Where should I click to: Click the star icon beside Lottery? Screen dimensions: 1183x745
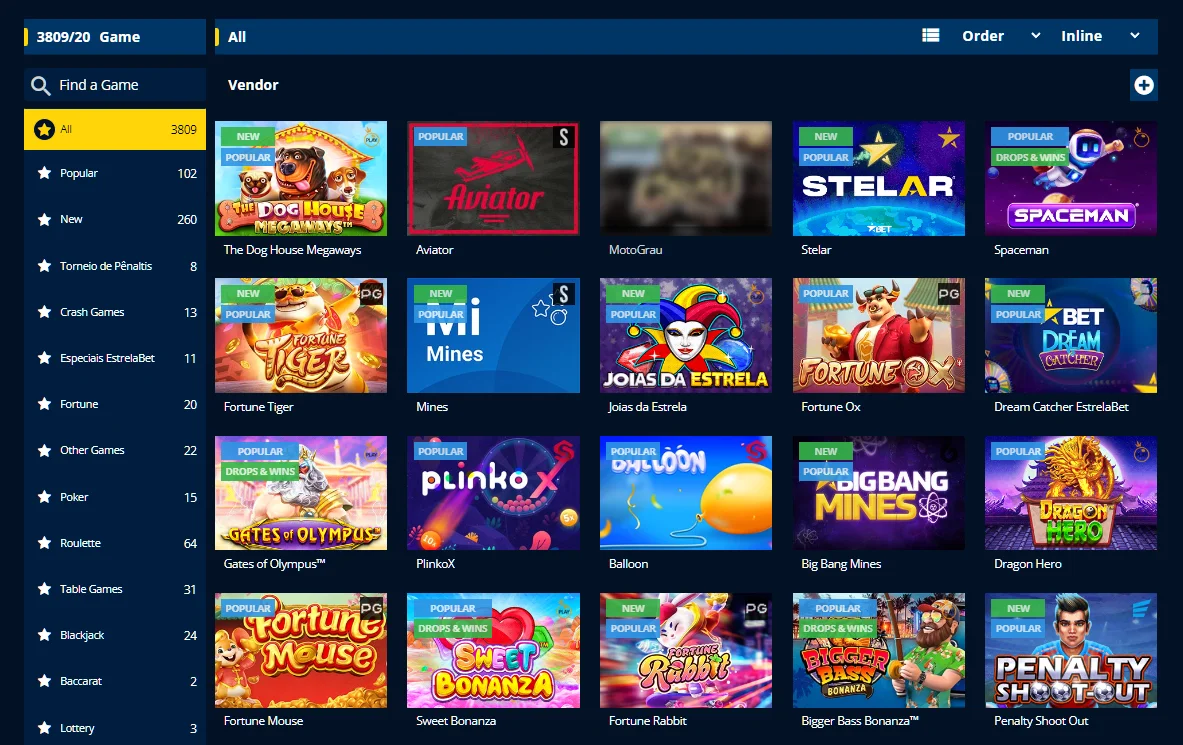pyautogui.click(x=45, y=728)
